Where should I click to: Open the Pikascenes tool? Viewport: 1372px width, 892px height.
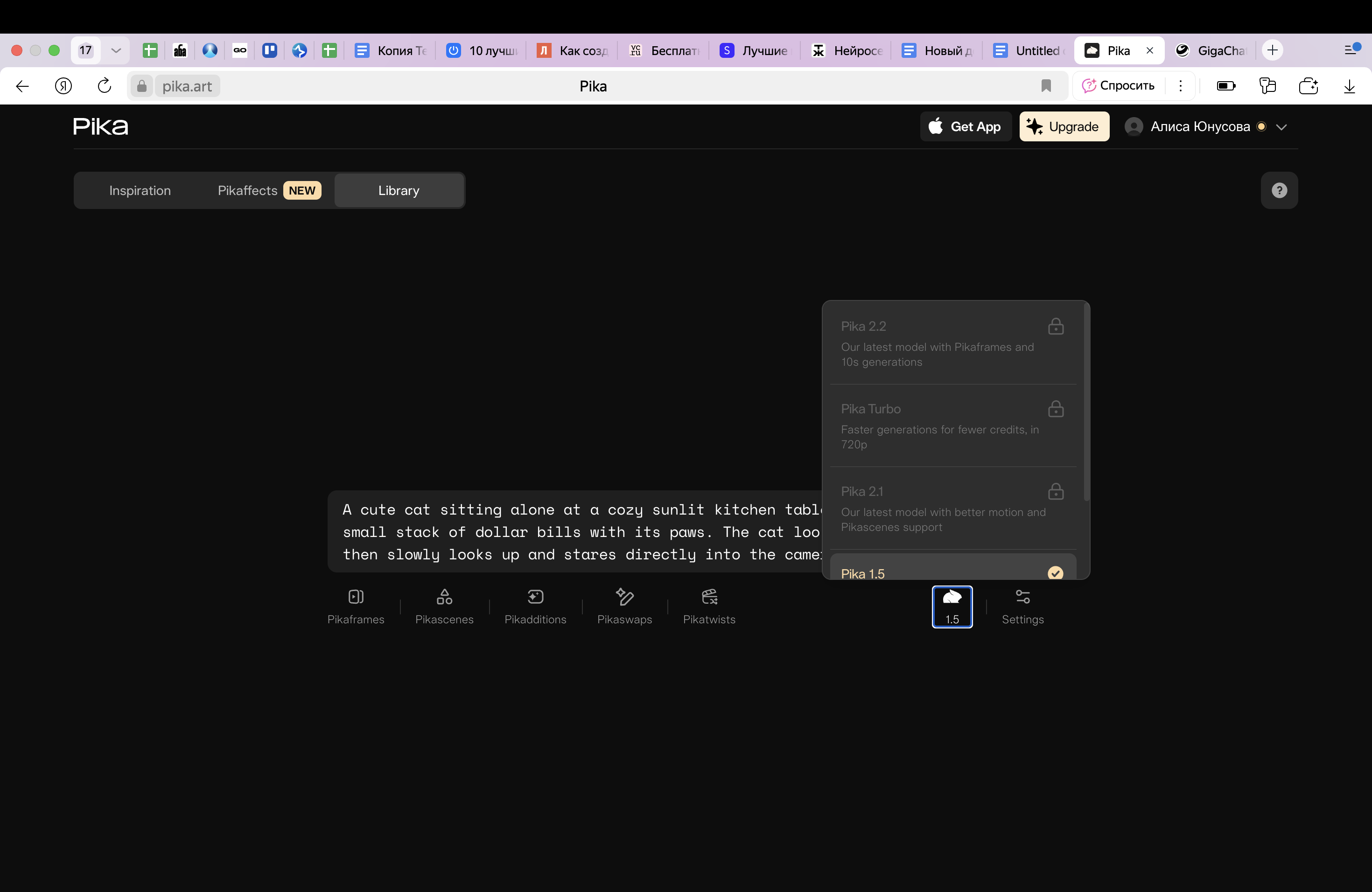click(x=444, y=606)
